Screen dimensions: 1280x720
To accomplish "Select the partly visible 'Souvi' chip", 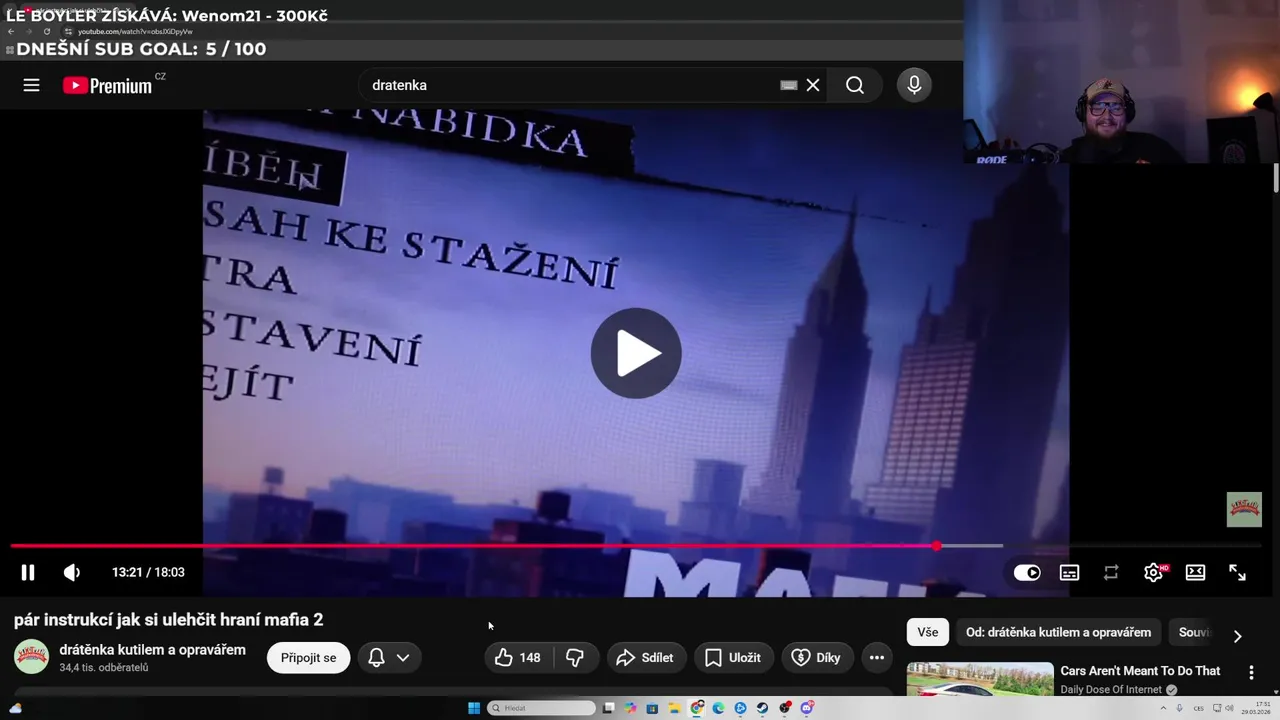I will click(1193, 633).
